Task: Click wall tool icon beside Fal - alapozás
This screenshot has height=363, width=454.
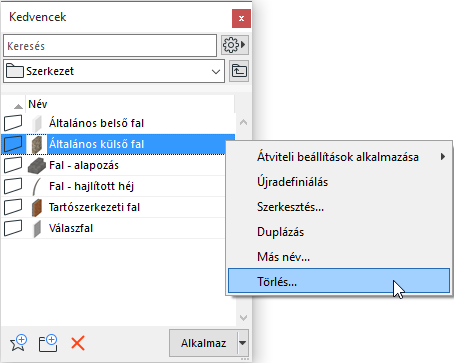Action: 13,165
